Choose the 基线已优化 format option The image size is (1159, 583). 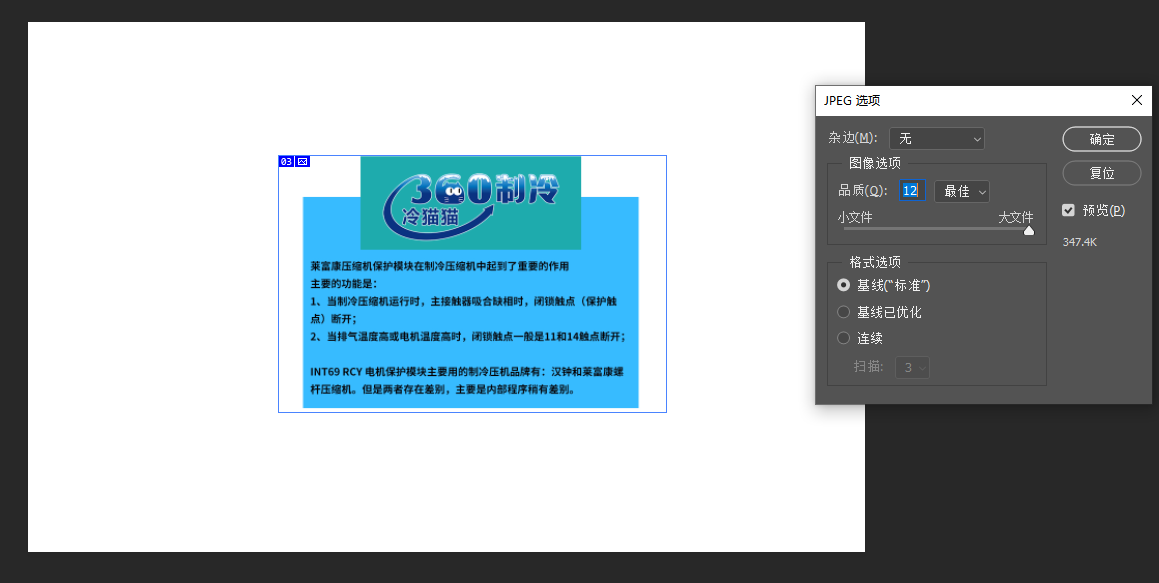coord(843,311)
